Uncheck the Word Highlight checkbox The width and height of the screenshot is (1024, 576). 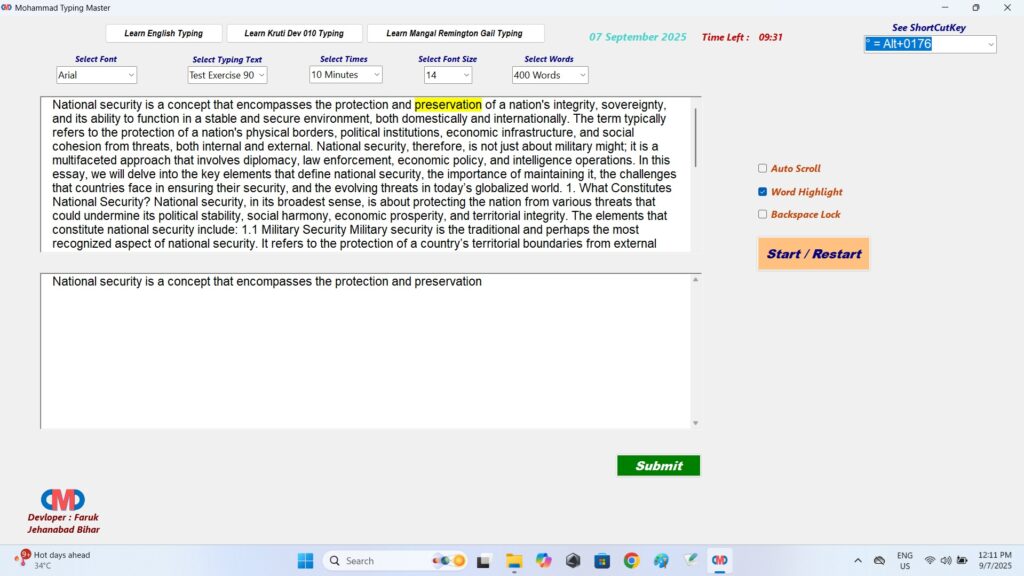click(763, 192)
